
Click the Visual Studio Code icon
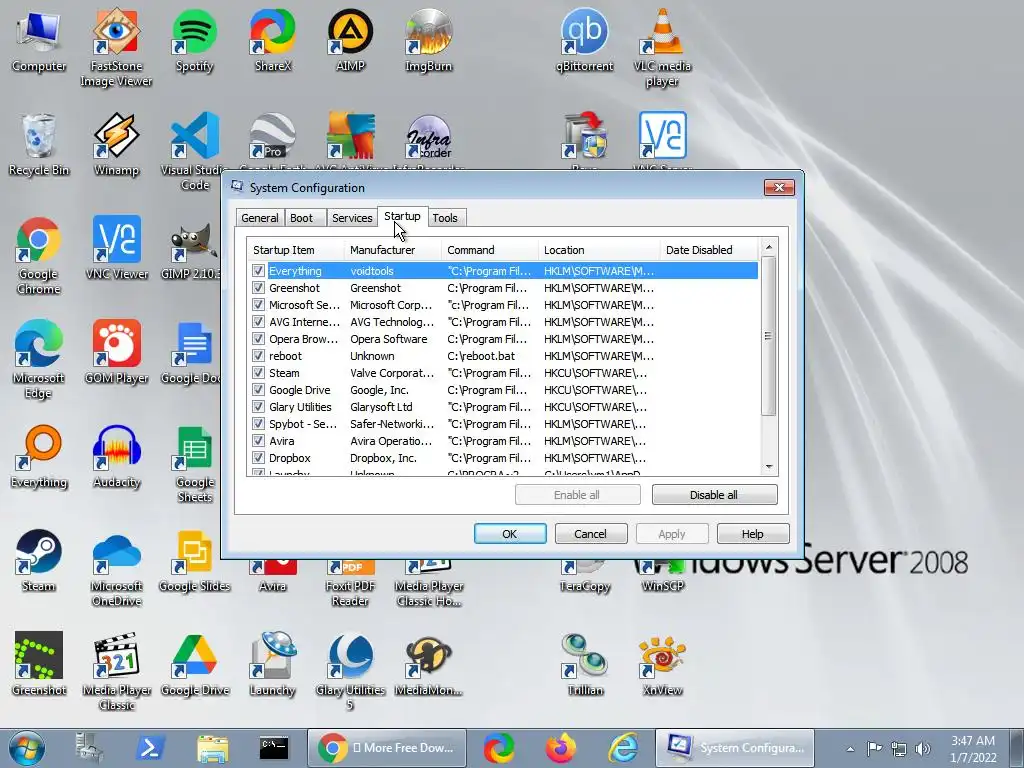click(x=195, y=152)
